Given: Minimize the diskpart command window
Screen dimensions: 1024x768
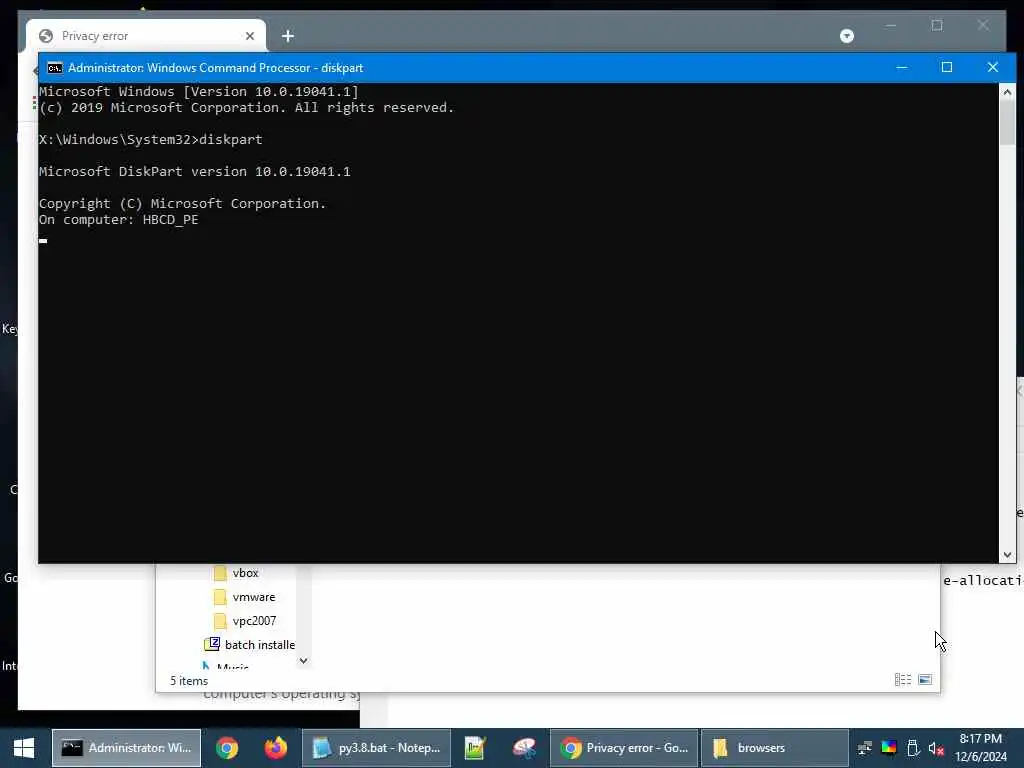Looking at the screenshot, I should [902, 67].
